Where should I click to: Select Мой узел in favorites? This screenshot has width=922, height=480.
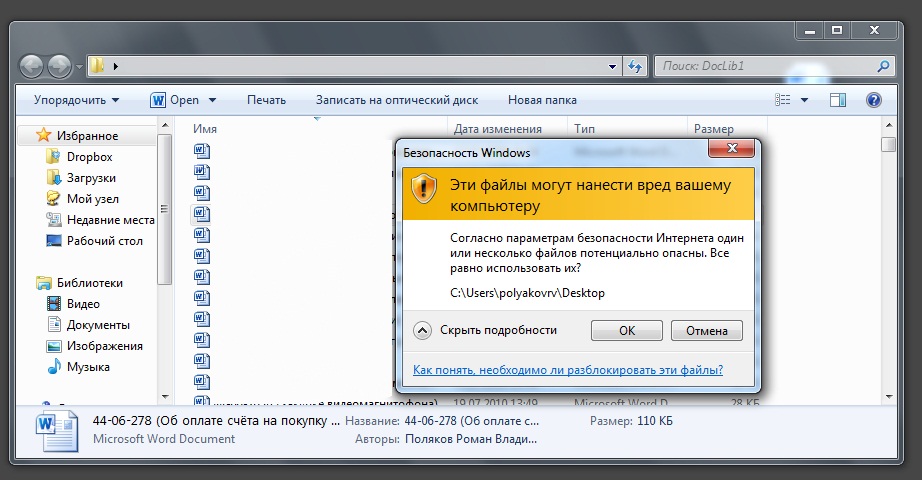pyautogui.click(x=93, y=199)
